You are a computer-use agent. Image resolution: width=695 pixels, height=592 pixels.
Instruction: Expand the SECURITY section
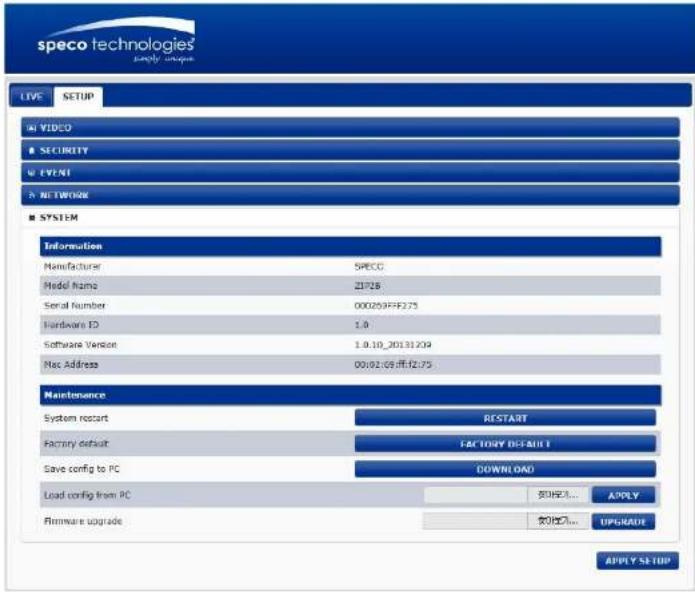(350, 150)
